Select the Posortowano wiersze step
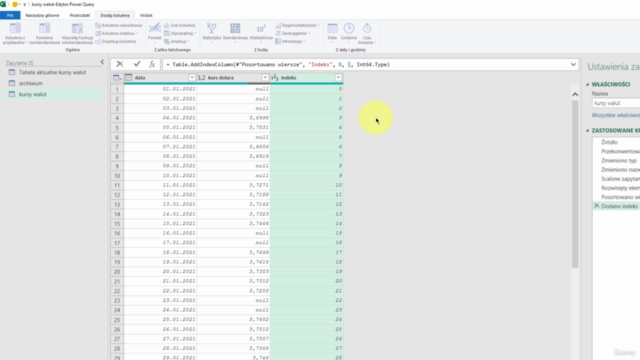 [x=620, y=197]
